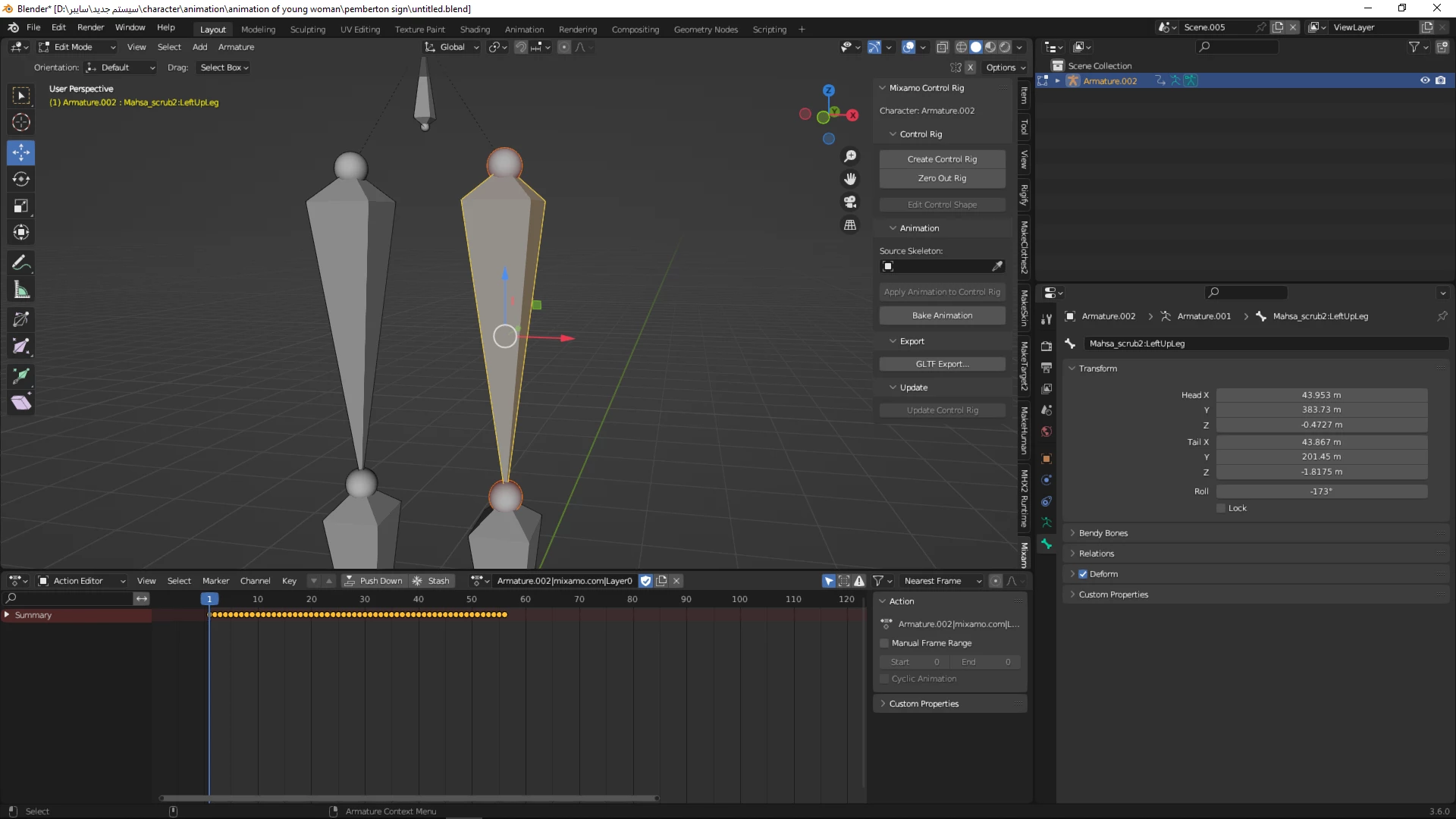This screenshot has height=819, width=1456.
Task: Select the Rotate tool in toolbar
Action: [21, 180]
